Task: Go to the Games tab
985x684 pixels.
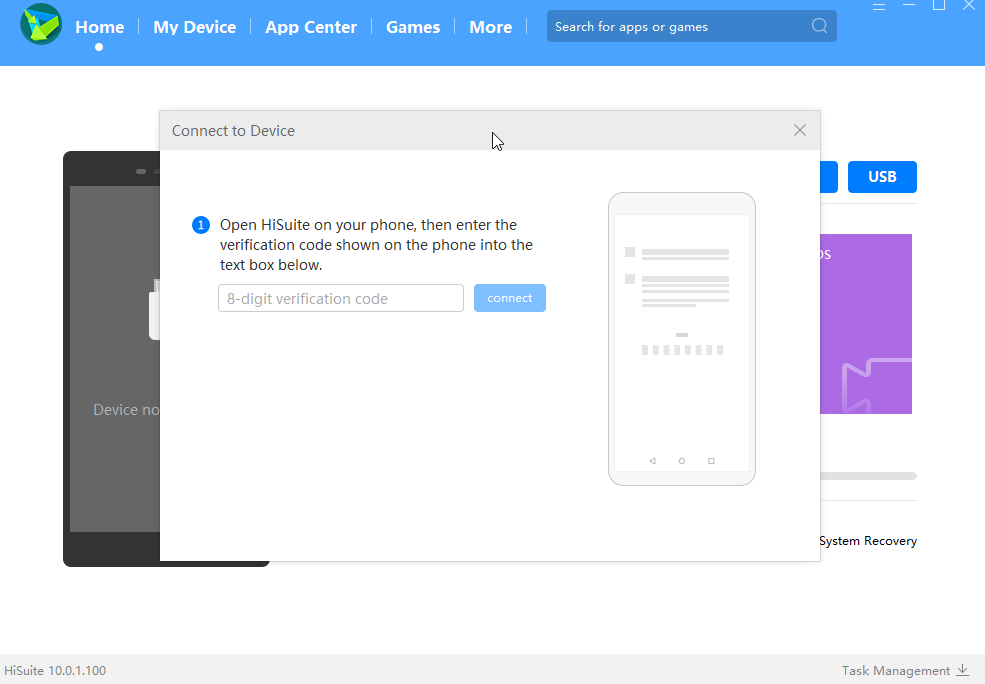Action: pos(413,27)
